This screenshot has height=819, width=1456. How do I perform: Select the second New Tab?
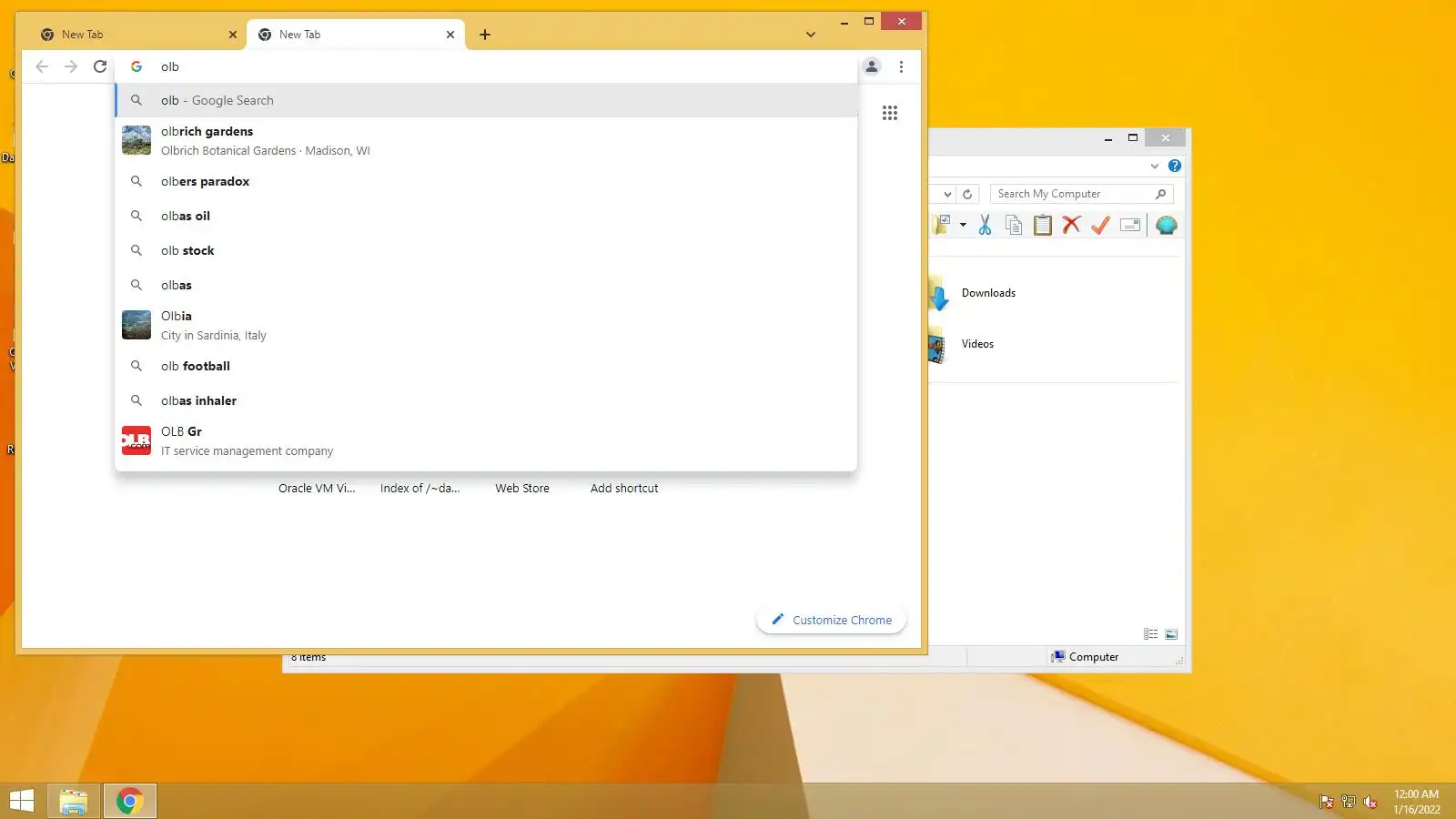click(357, 35)
